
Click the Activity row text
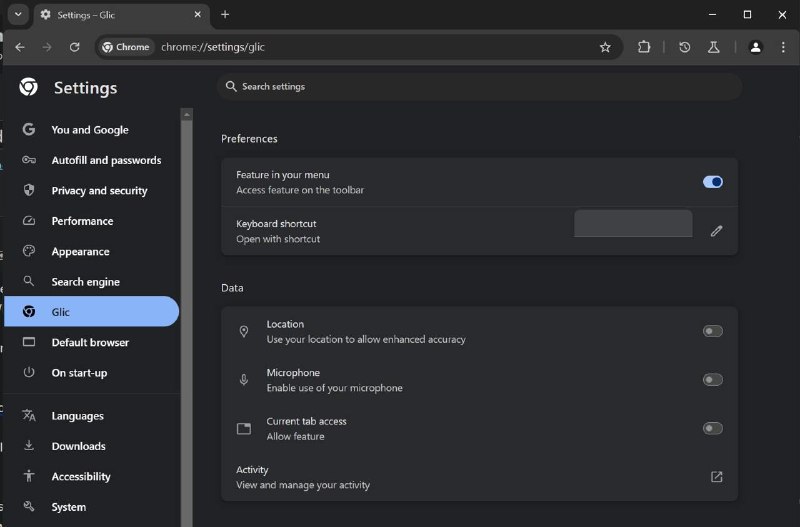[303, 477]
